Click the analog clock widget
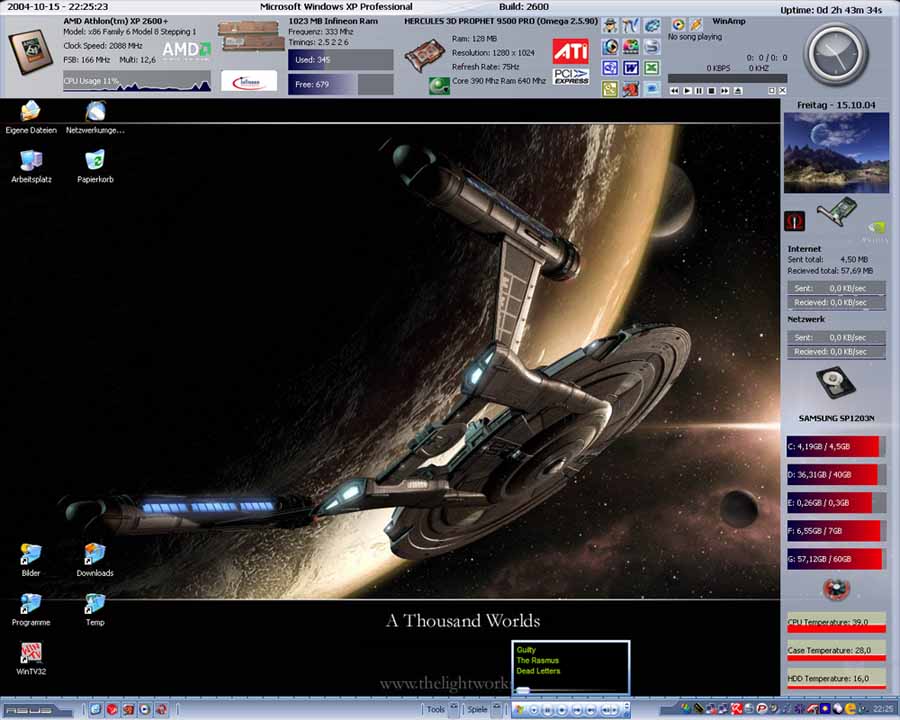Screen dimensions: 900x720 [x=835, y=56]
